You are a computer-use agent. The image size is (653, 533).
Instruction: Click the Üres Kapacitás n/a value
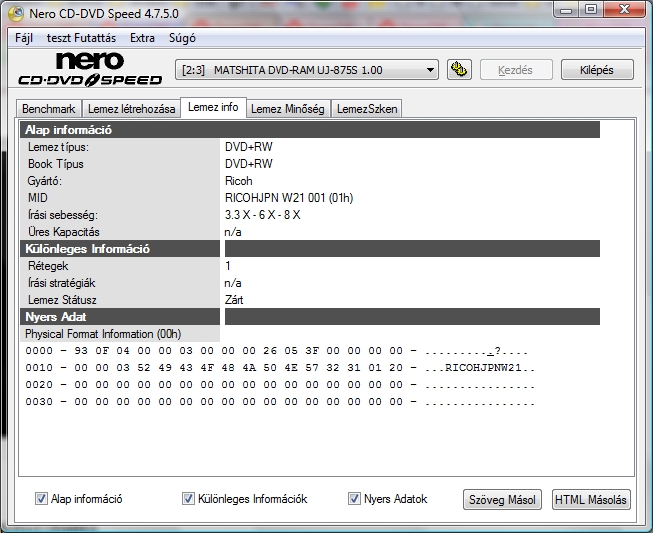coord(233,232)
